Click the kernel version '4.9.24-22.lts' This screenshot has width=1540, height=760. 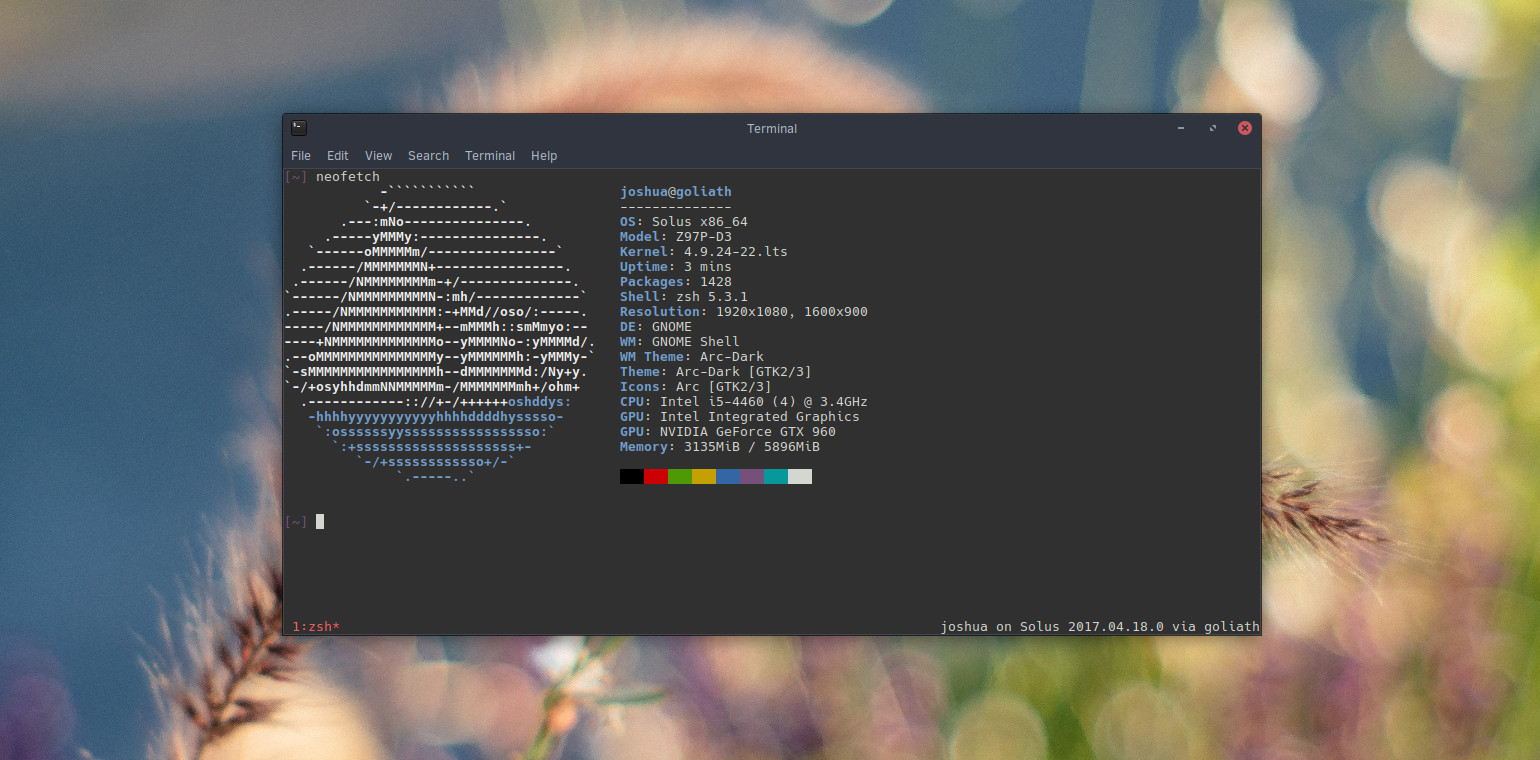click(736, 252)
